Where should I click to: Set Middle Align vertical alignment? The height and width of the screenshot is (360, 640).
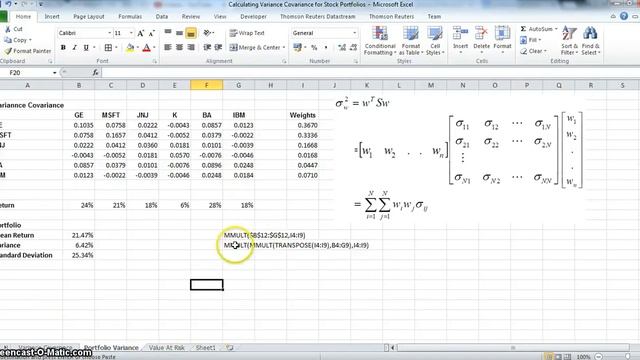[x=179, y=33]
